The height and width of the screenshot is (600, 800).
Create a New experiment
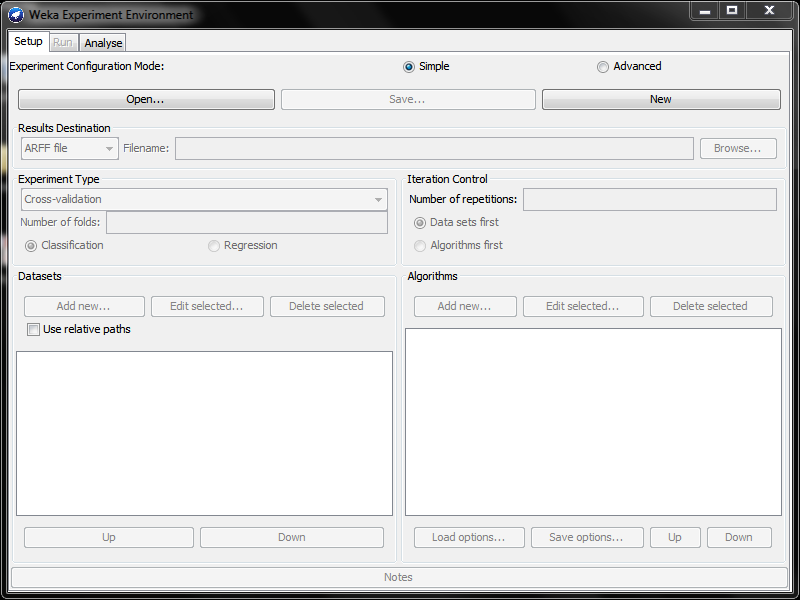pyautogui.click(x=661, y=99)
